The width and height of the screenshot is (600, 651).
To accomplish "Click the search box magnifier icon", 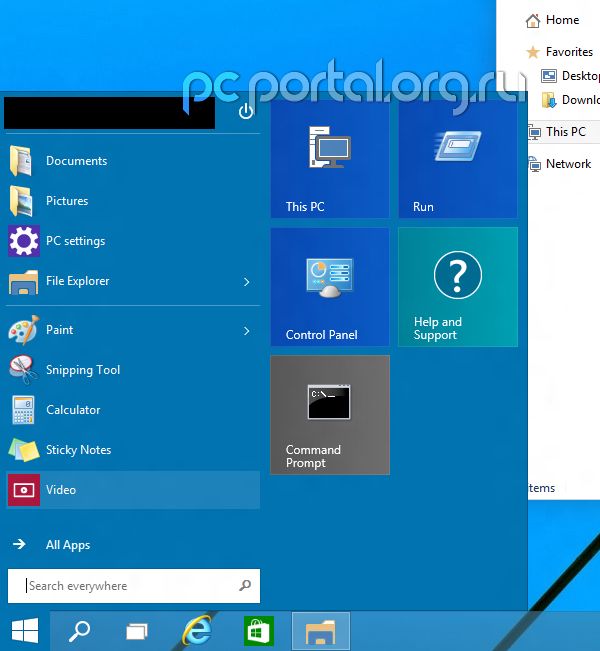I will click(x=245, y=585).
